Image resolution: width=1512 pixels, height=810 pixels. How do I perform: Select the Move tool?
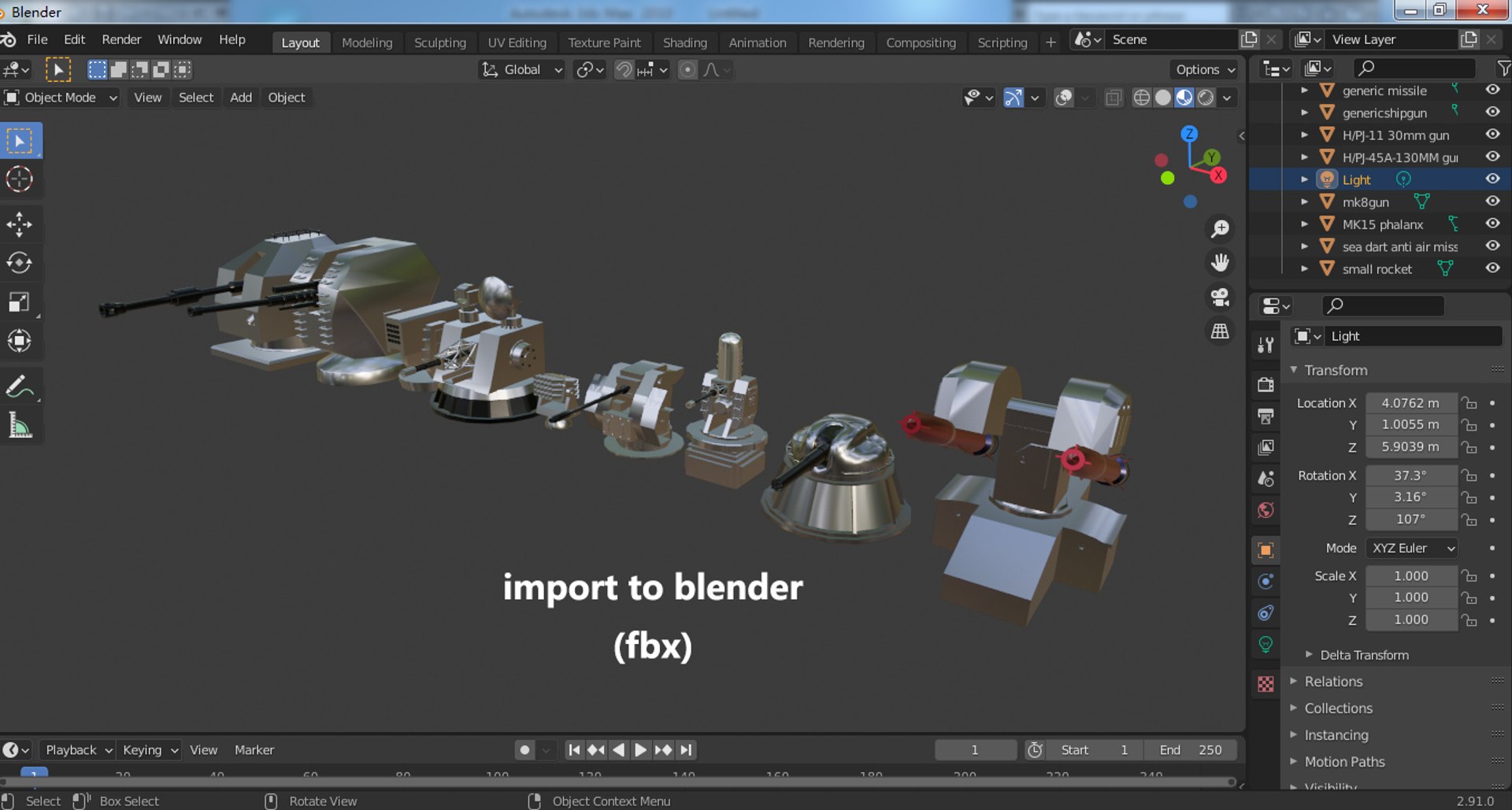tap(20, 224)
